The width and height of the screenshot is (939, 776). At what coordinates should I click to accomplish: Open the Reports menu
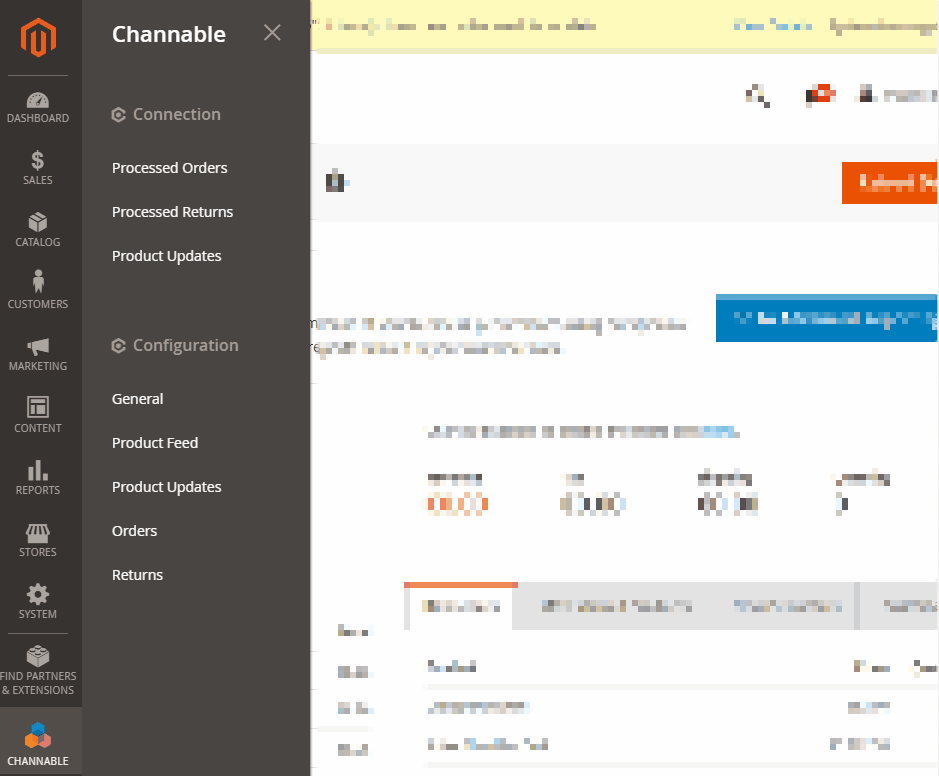[x=38, y=478]
